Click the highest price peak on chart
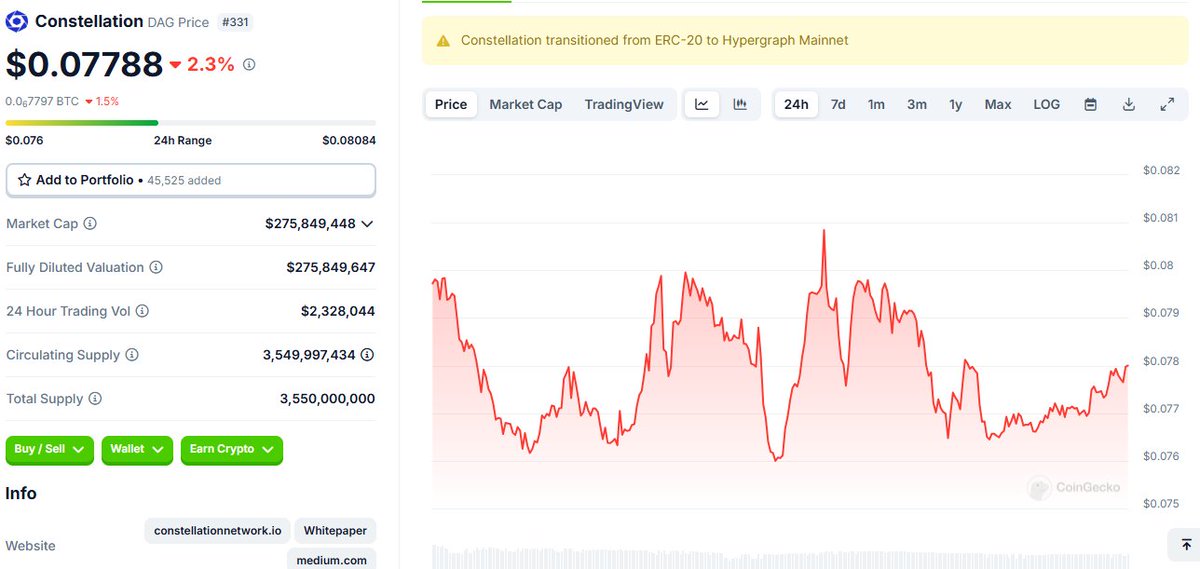 824,231
